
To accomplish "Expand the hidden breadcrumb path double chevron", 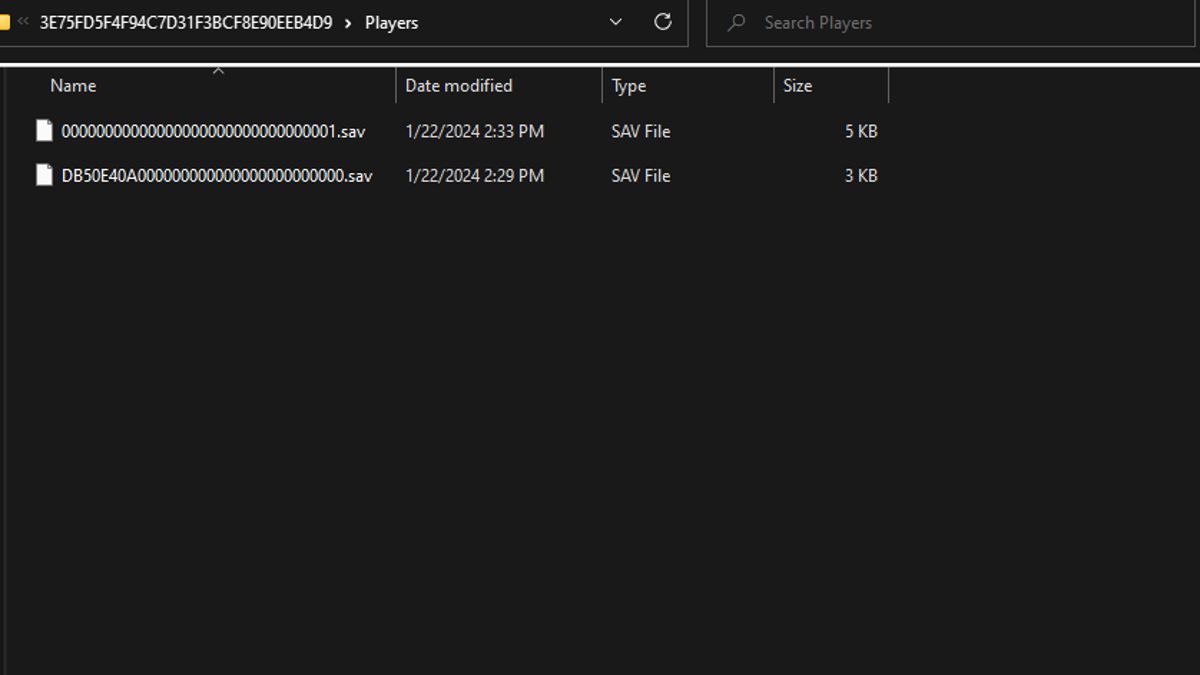I will pyautogui.click(x=23, y=21).
